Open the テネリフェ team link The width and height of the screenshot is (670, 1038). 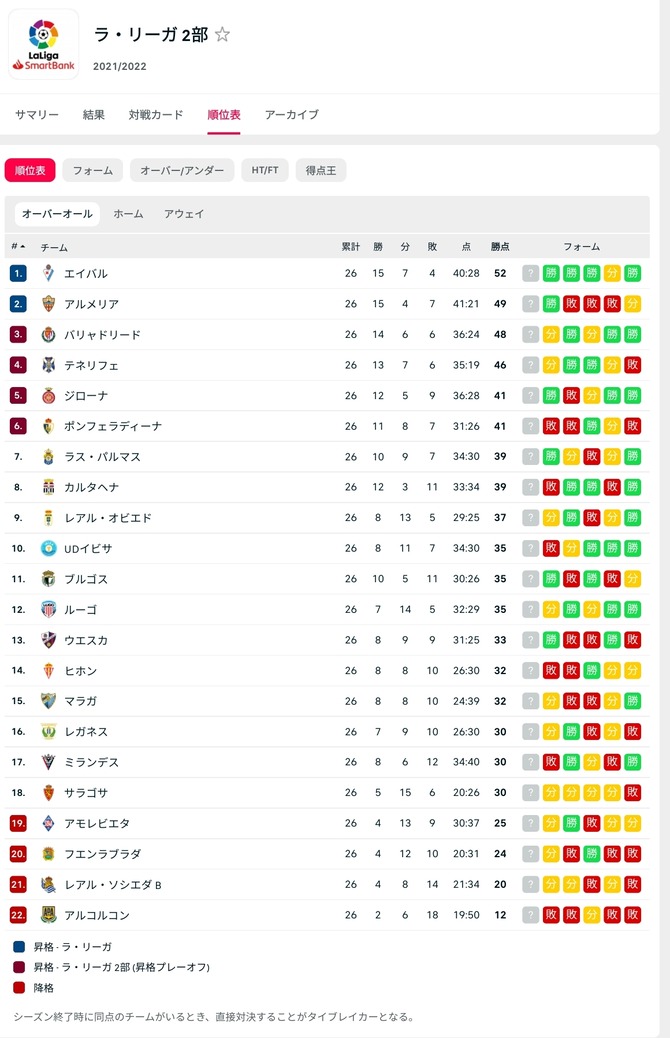91,365
